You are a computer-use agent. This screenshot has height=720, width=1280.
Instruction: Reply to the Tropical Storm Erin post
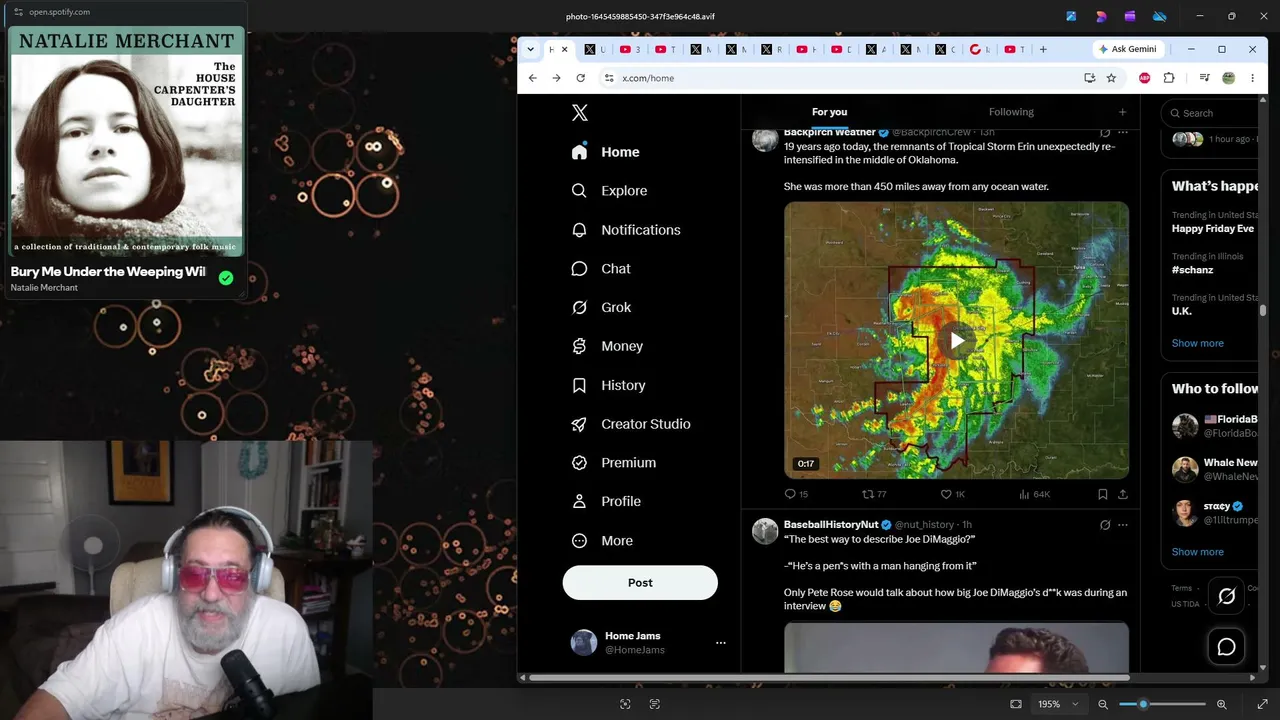tap(796, 494)
